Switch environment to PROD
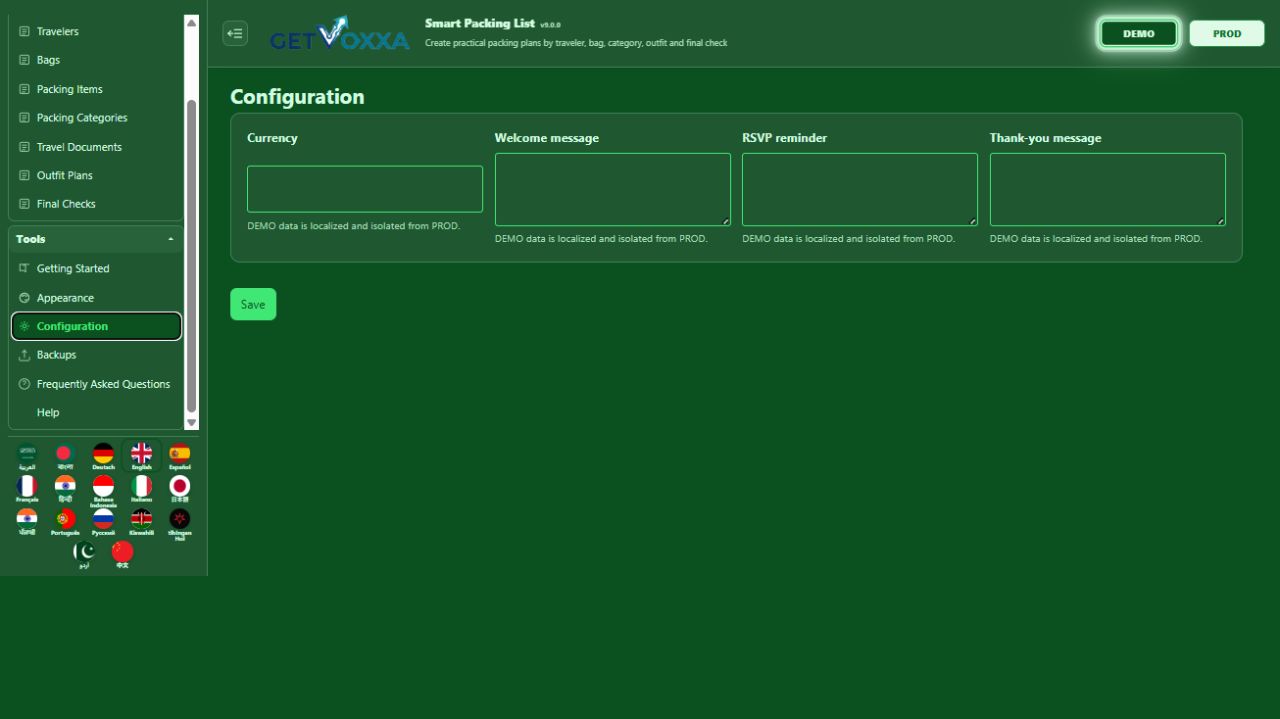This screenshot has height=719, width=1280. [x=1227, y=33]
